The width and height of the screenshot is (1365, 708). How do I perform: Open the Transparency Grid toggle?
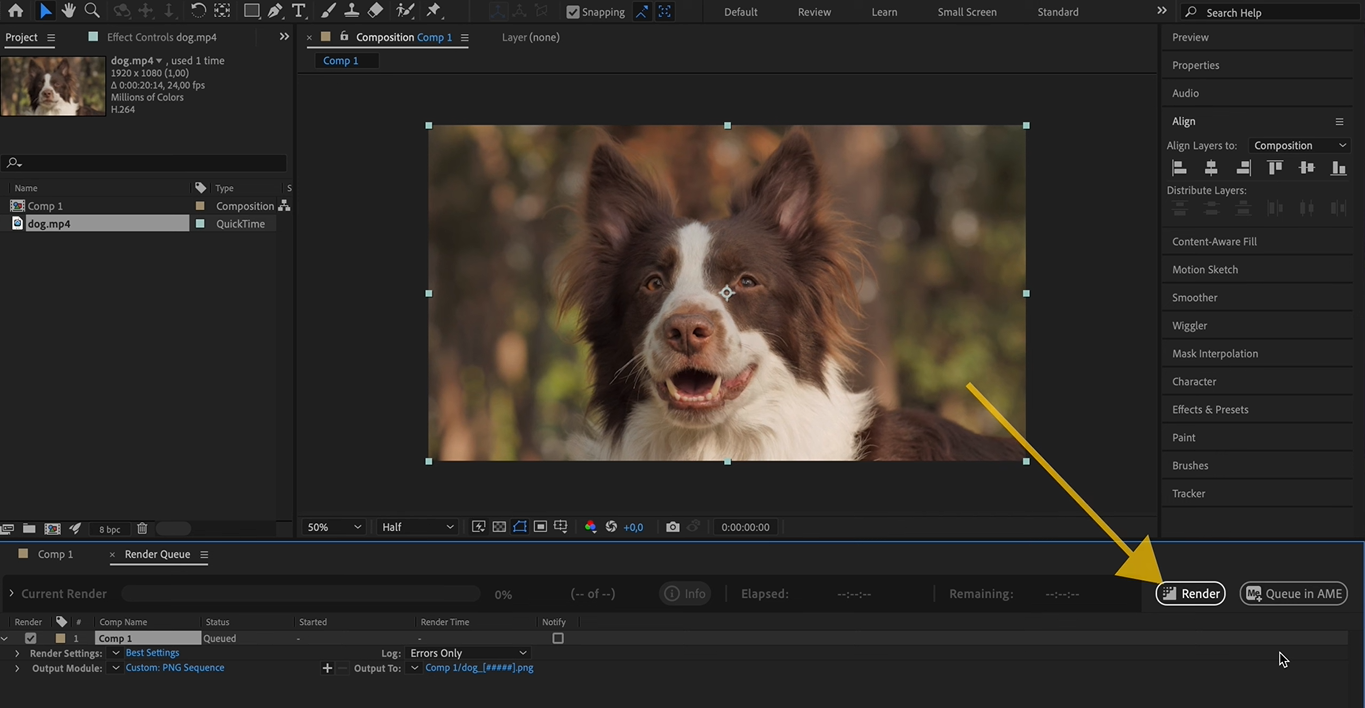[x=499, y=527]
